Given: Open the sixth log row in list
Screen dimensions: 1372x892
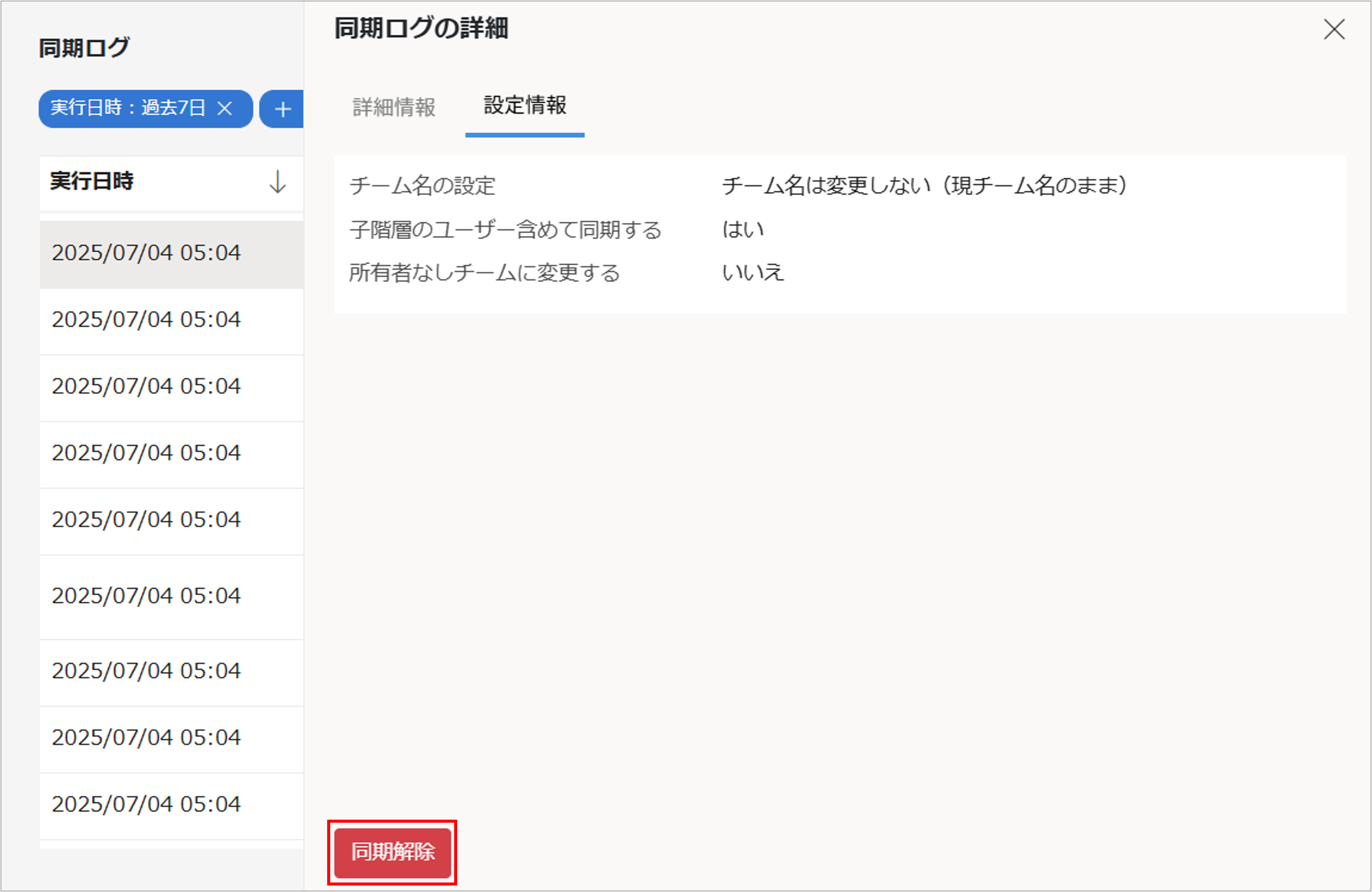Looking at the screenshot, I should coord(146,596).
